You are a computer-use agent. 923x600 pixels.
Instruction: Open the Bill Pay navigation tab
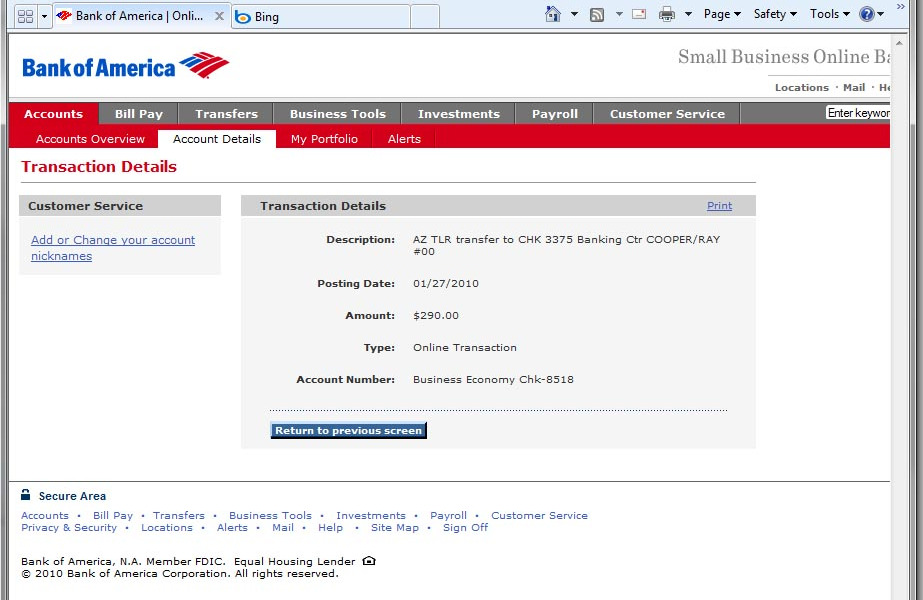139,114
